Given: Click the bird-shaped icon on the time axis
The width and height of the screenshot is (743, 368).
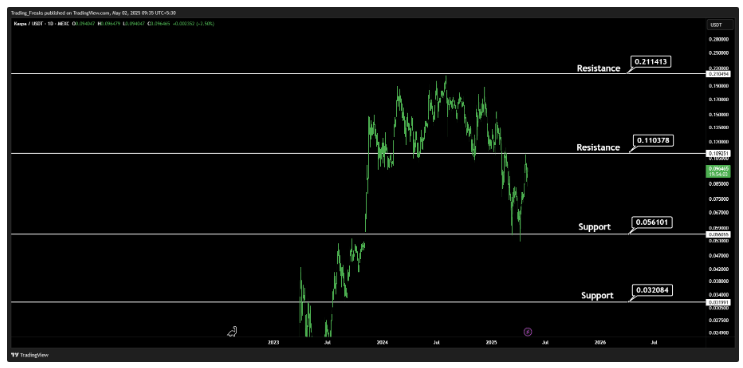Looking at the screenshot, I should coord(232,332).
